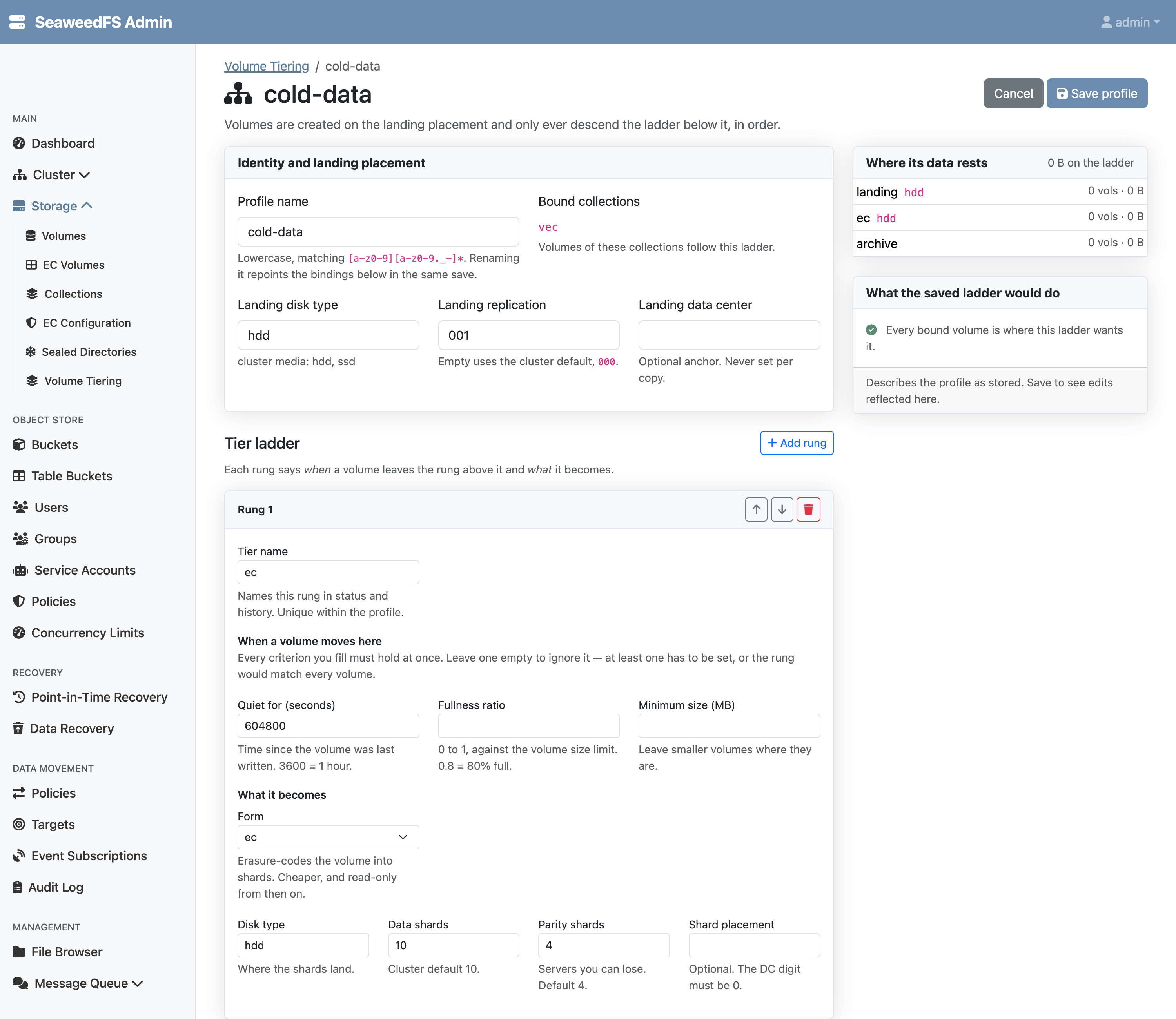Screen dimensions: 1176x1019
Task: Click the Point-in-Time Recovery history icon
Action: pos(19,697)
